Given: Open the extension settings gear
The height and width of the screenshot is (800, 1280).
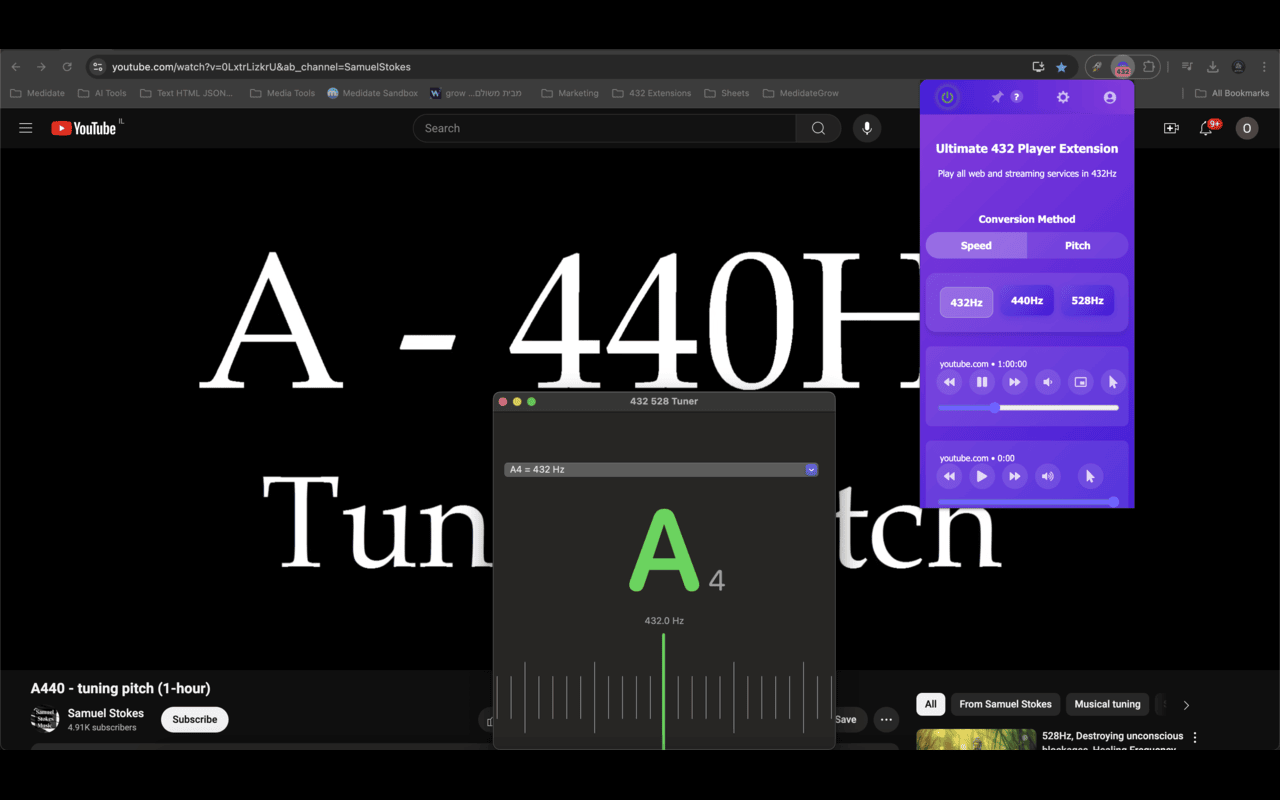Looking at the screenshot, I should point(1062,97).
